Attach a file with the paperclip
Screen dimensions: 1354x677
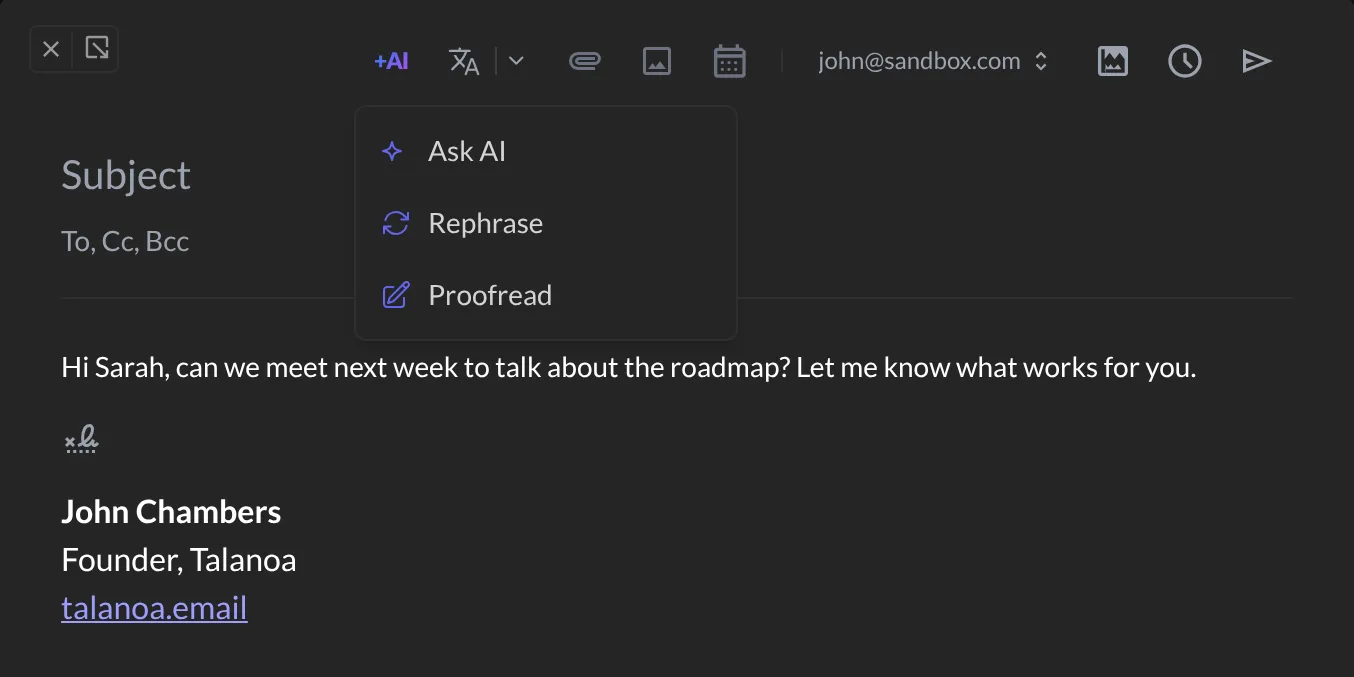click(584, 61)
